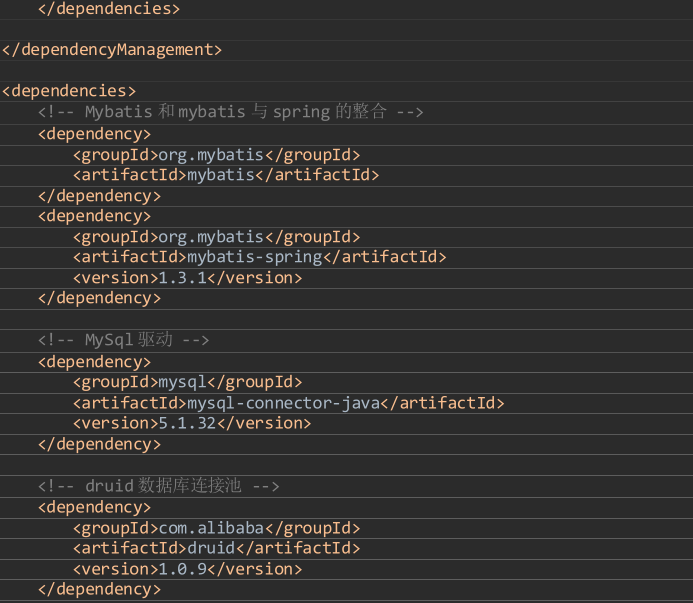Click the groupId mysql line
Screen dimensions: 693x603
[x=188, y=382]
